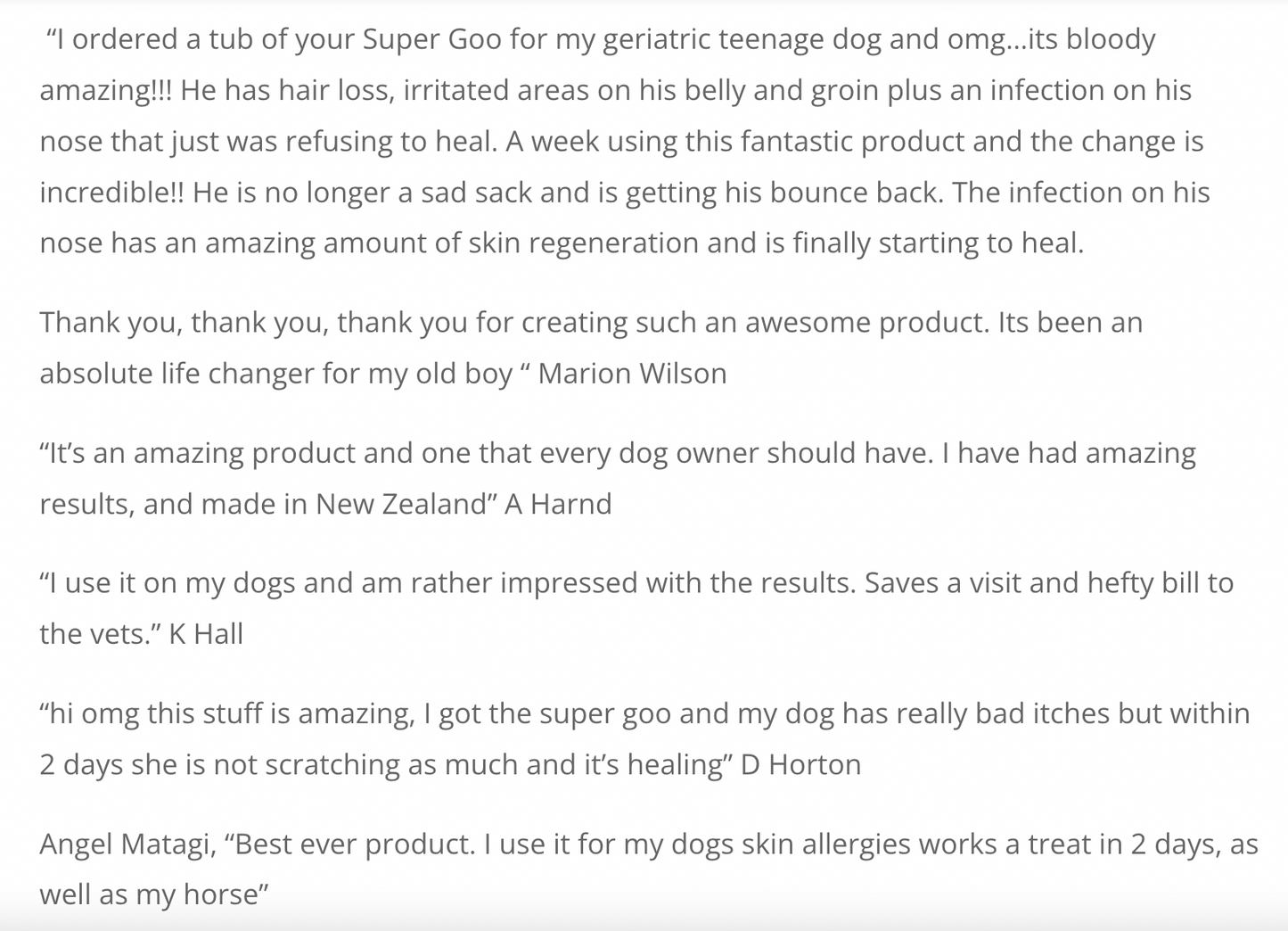The width and height of the screenshot is (1288, 931).
Task: Click the reviewer name Marion Wilson
Action: [x=632, y=373]
